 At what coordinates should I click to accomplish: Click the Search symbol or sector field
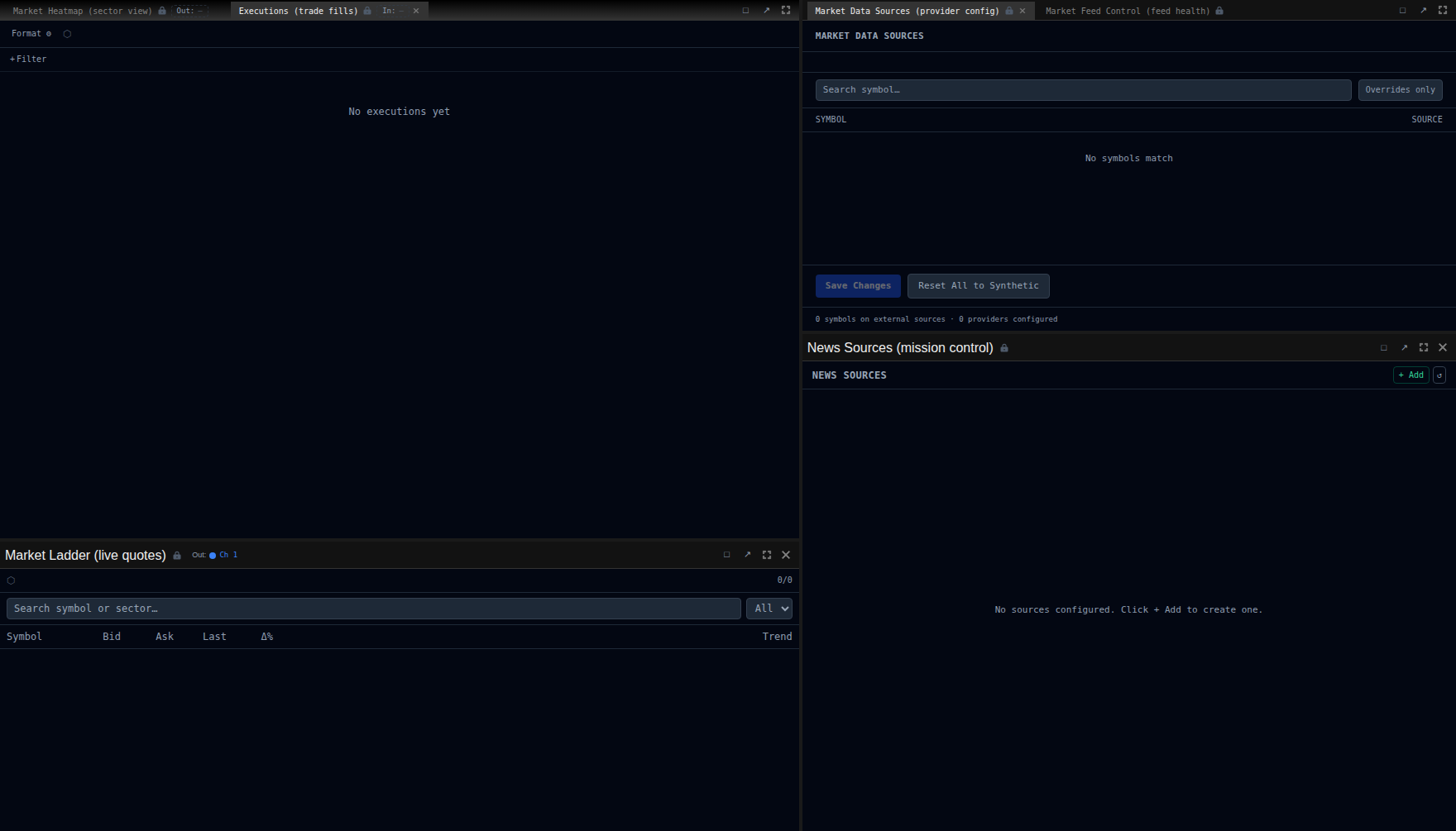[x=373, y=609]
